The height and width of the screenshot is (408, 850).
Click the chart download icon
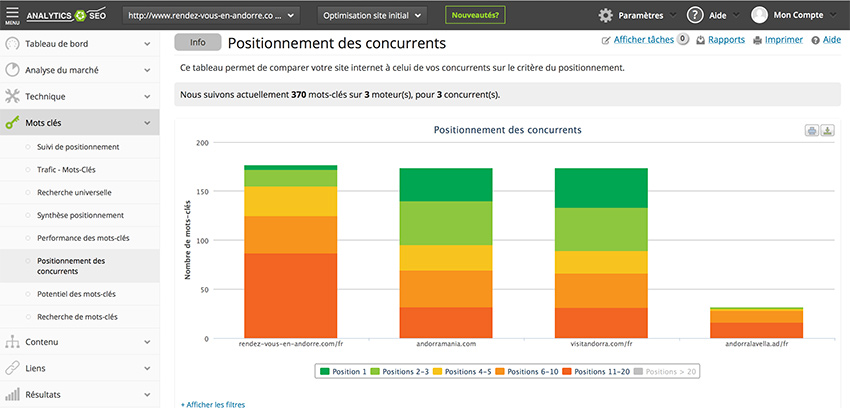[x=828, y=131]
